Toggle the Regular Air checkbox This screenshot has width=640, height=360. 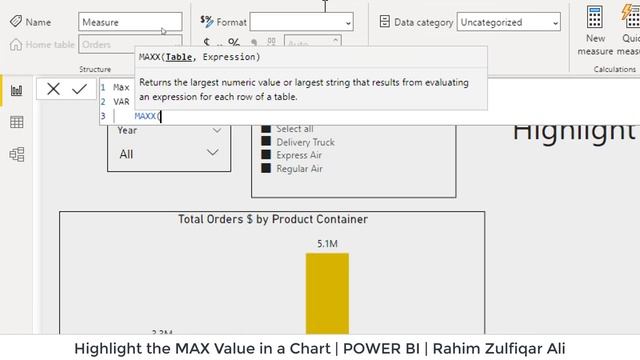point(266,168)
